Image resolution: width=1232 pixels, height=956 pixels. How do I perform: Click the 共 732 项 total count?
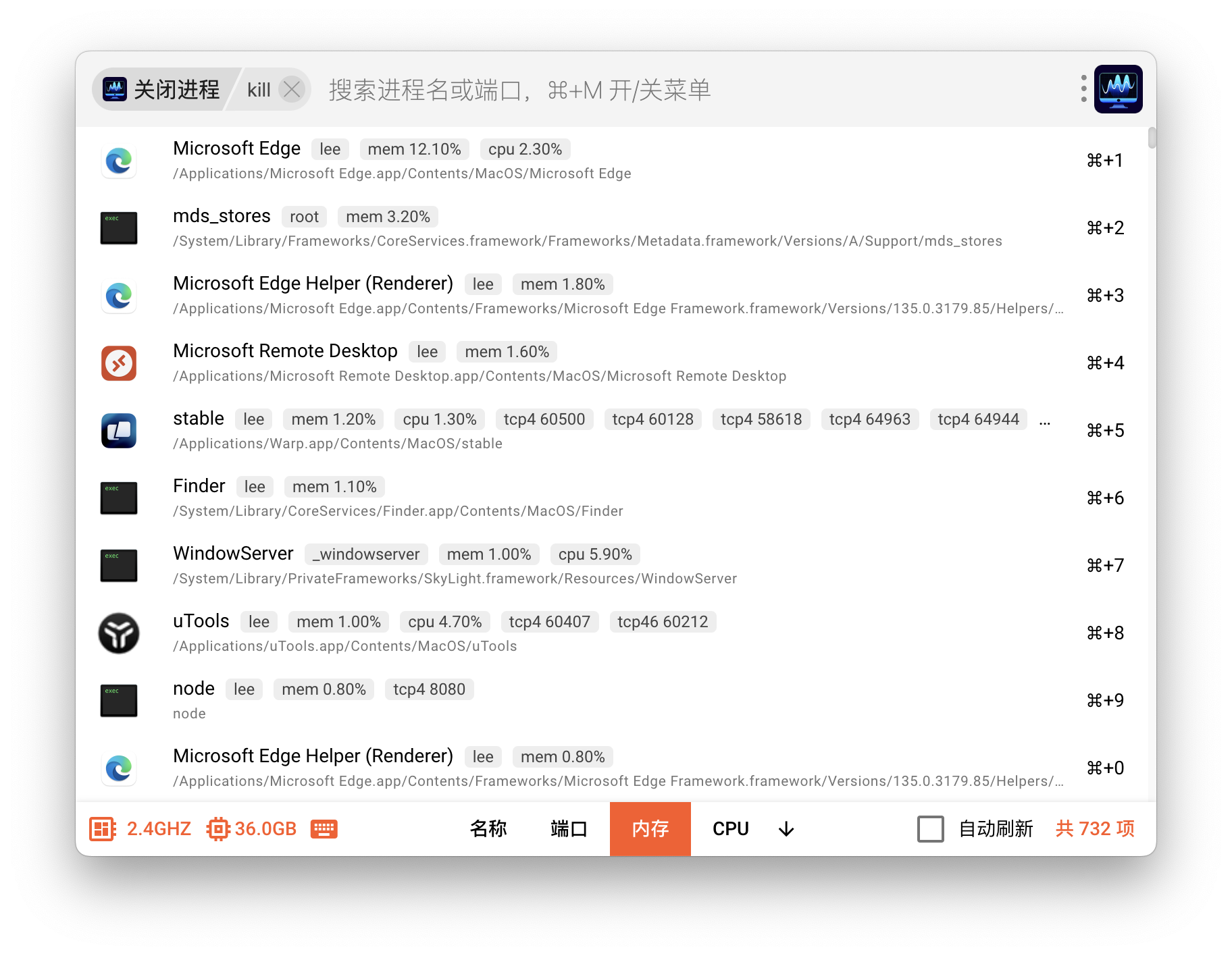click(x=1095, y=828)
